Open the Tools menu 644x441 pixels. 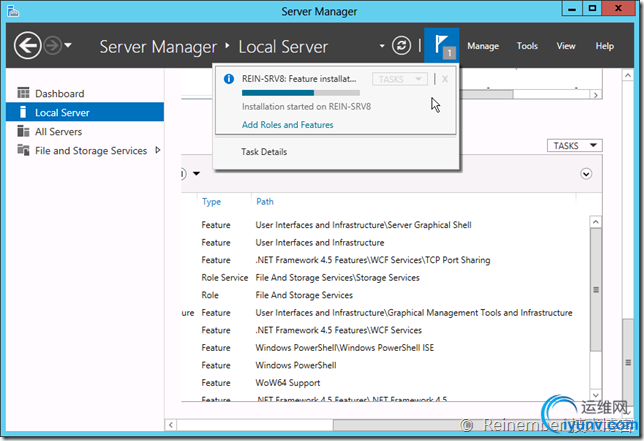click(x=527, y=46)
